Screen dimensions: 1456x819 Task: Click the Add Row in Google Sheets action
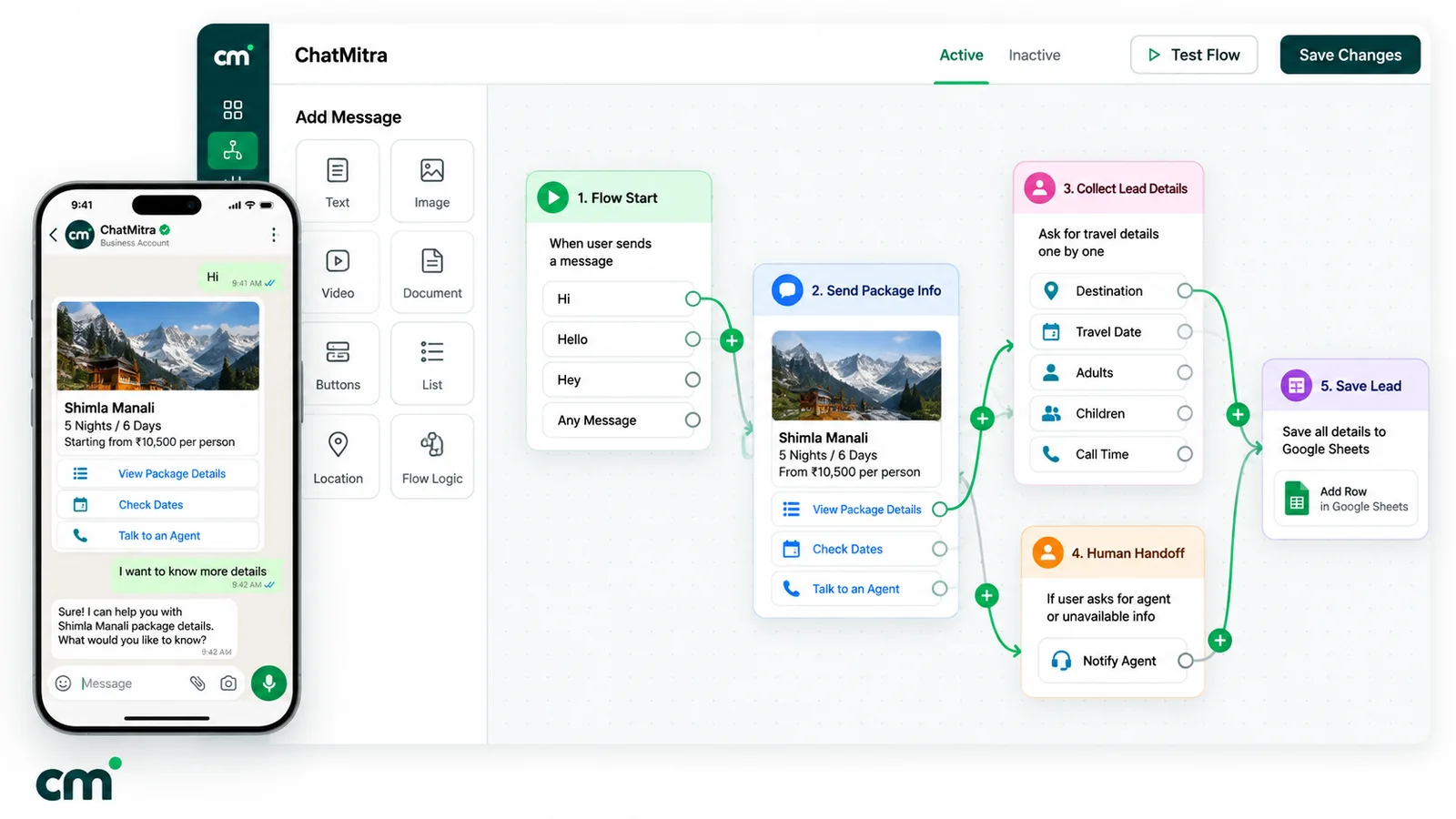(x=1345, y=499)
